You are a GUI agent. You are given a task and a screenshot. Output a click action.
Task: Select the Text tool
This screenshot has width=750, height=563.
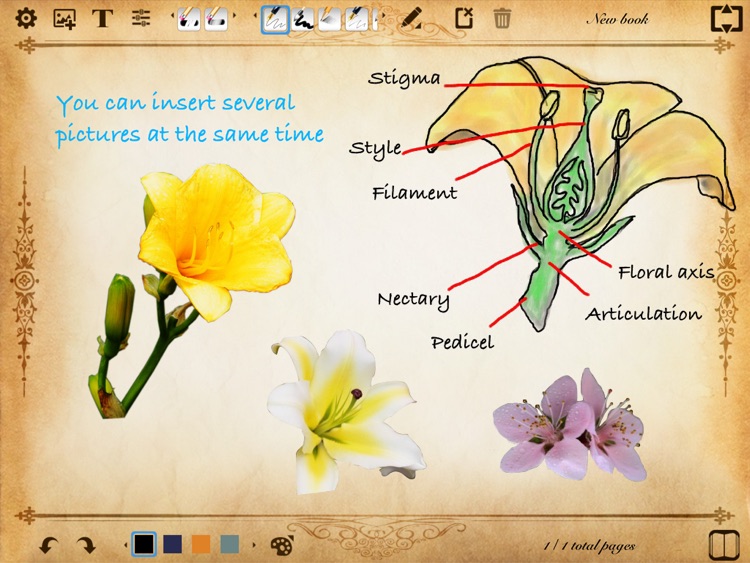tap(102, 18)
